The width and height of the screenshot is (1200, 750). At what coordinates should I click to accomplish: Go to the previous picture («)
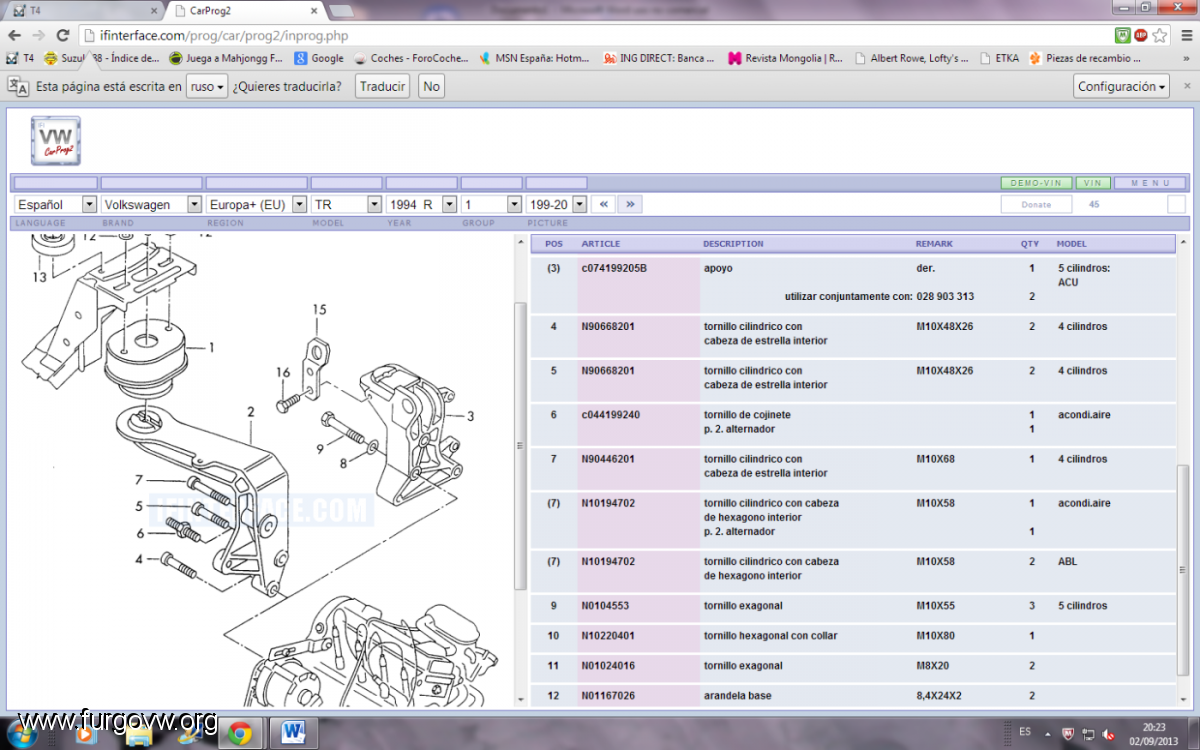pyautogui.click(x=603, y=204)
